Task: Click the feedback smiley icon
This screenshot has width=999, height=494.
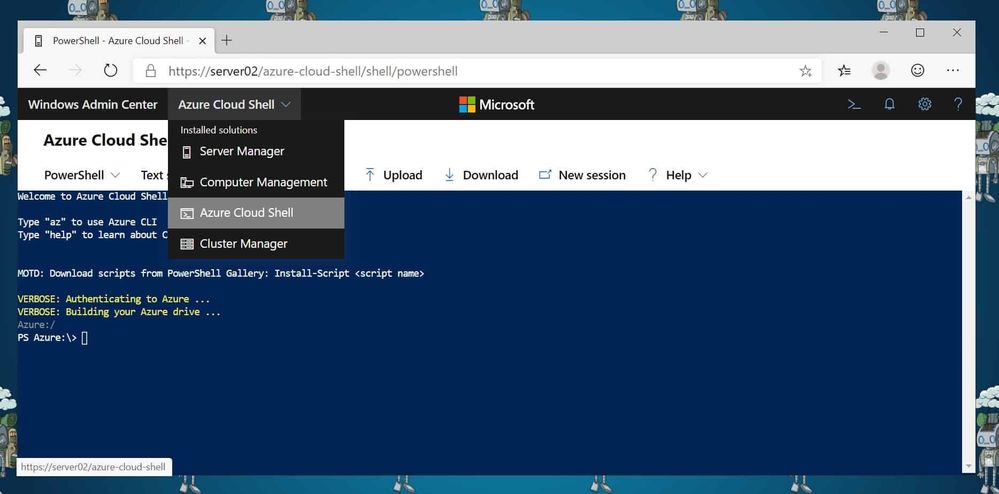Action: tap(917, 71)
